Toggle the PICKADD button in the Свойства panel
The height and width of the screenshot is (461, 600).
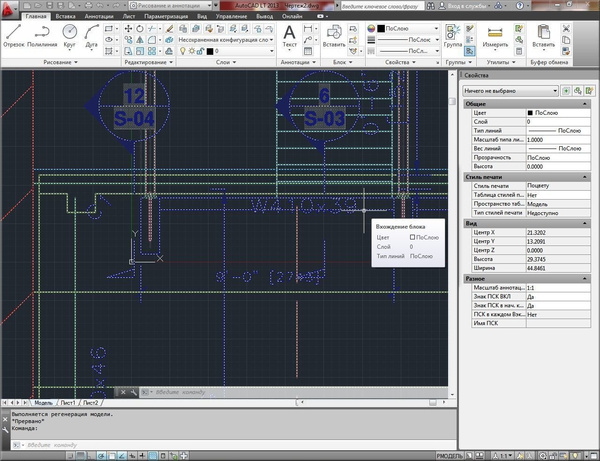(x=566, y=91)
